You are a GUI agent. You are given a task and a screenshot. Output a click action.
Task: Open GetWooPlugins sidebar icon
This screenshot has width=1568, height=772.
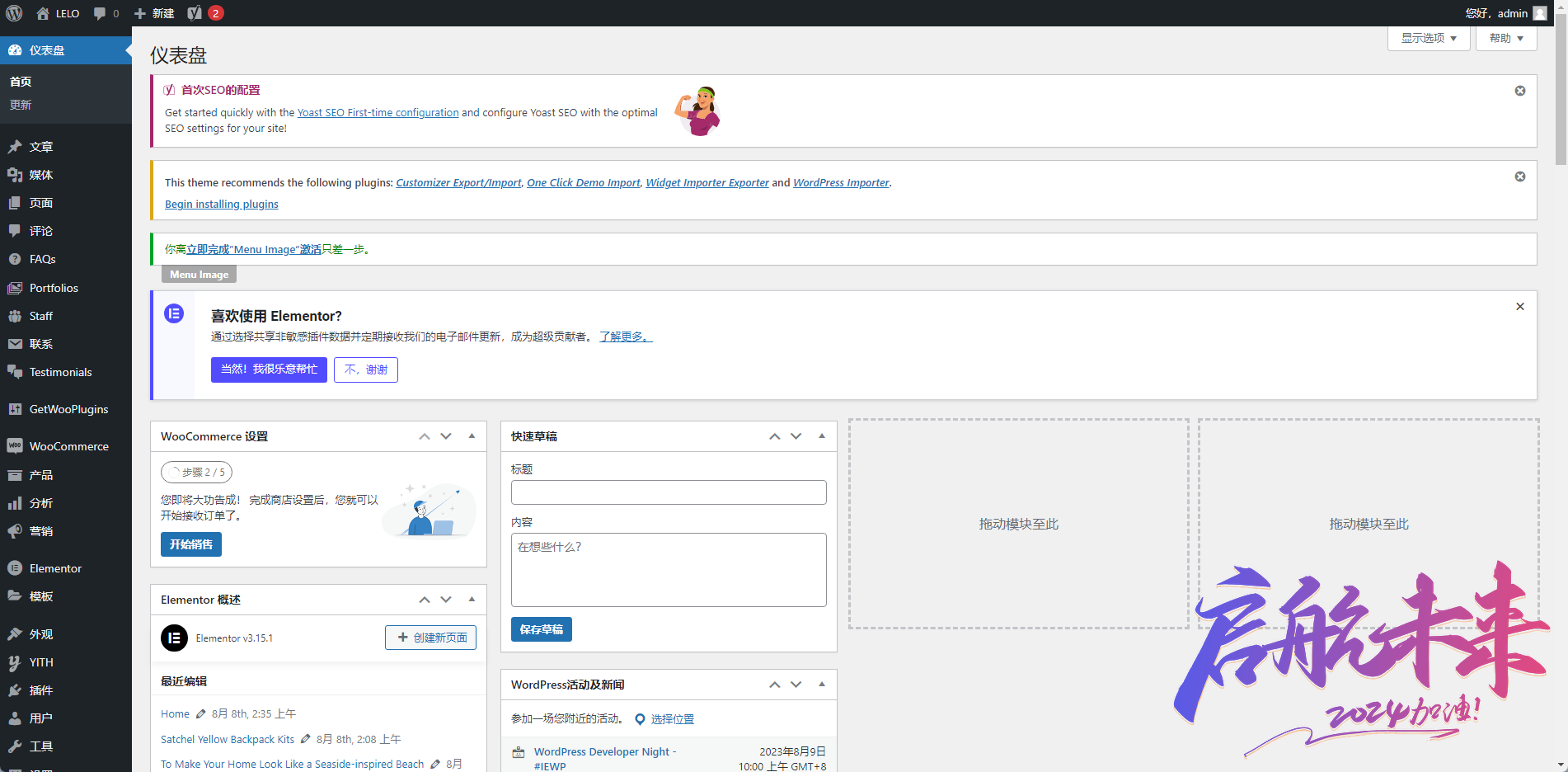[15, 409]
